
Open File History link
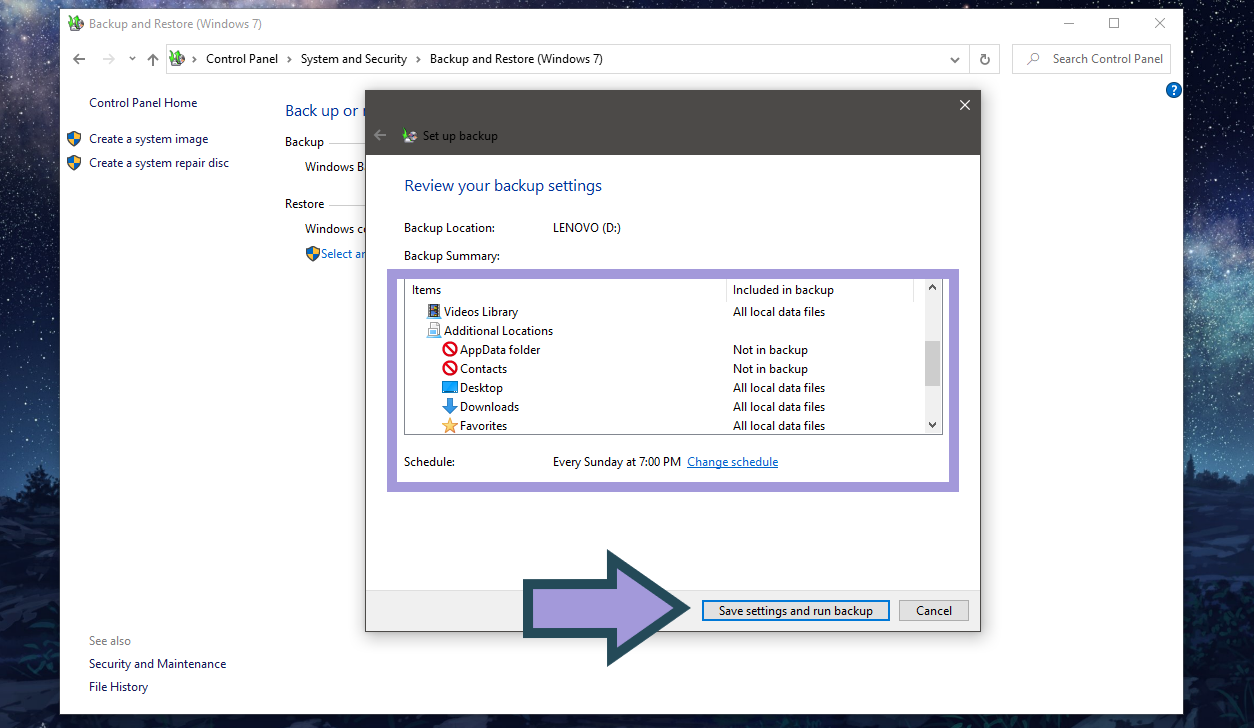pos(118,687)
